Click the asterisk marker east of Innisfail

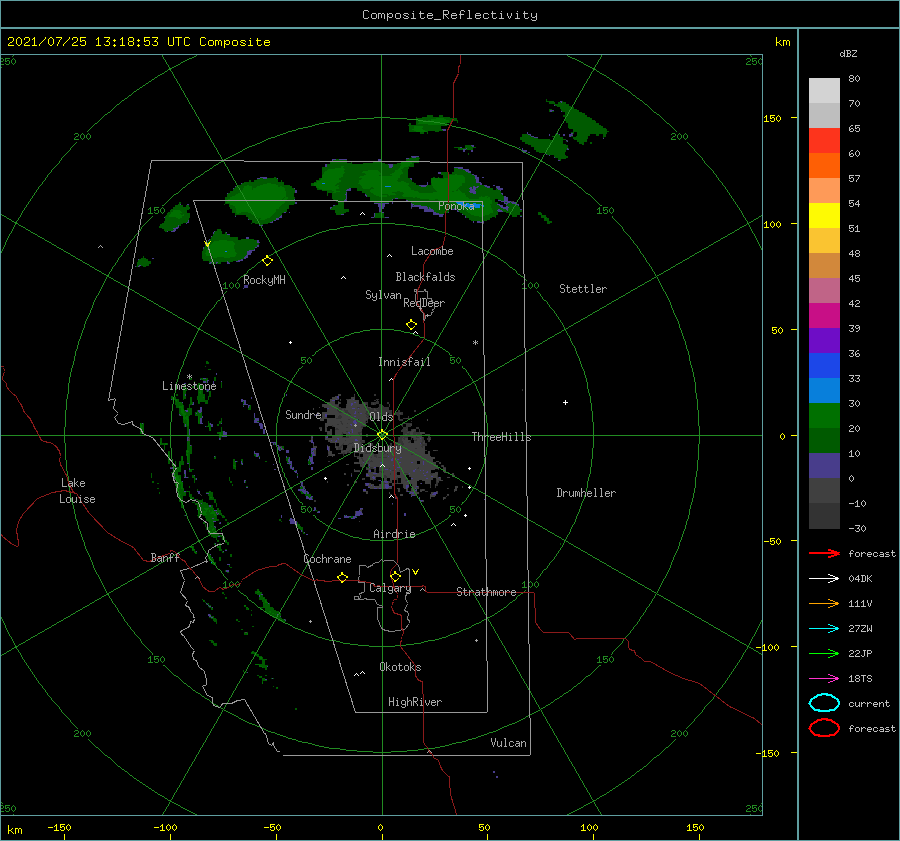tap(475, 343)
